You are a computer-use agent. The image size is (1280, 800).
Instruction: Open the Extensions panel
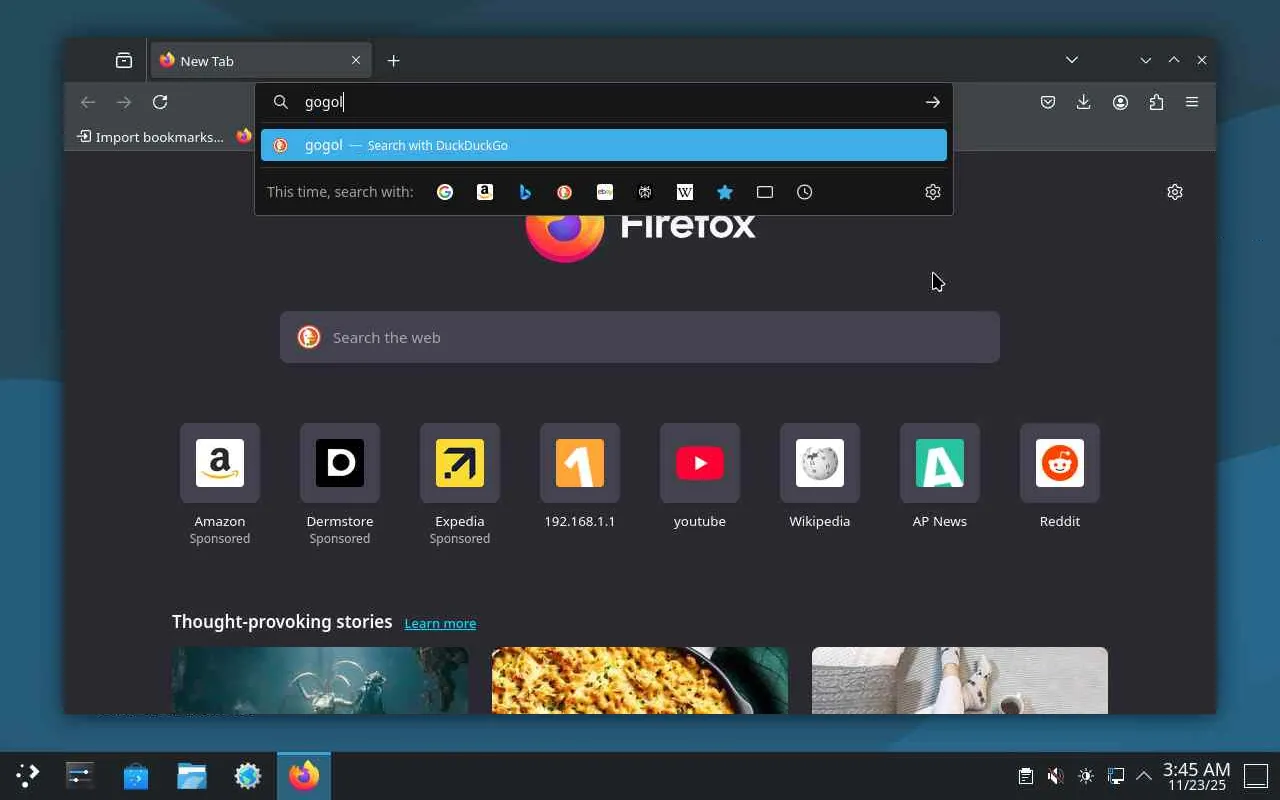pos(1156,102)
